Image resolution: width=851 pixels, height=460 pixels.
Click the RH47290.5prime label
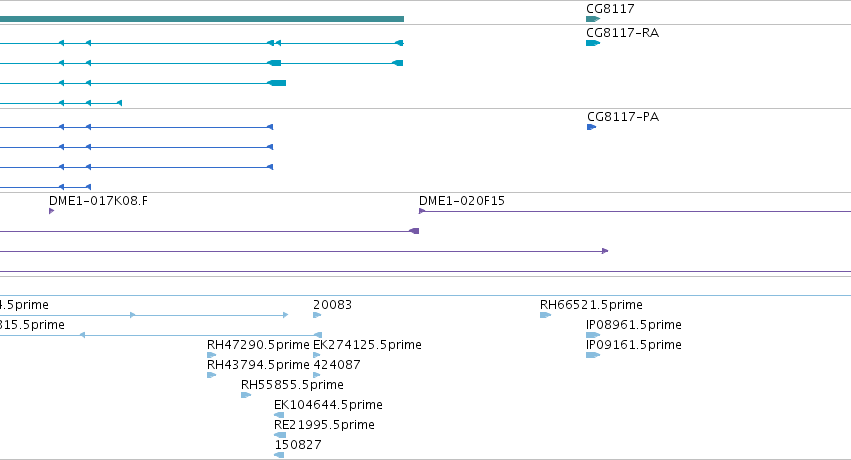[x=258, y=345]
